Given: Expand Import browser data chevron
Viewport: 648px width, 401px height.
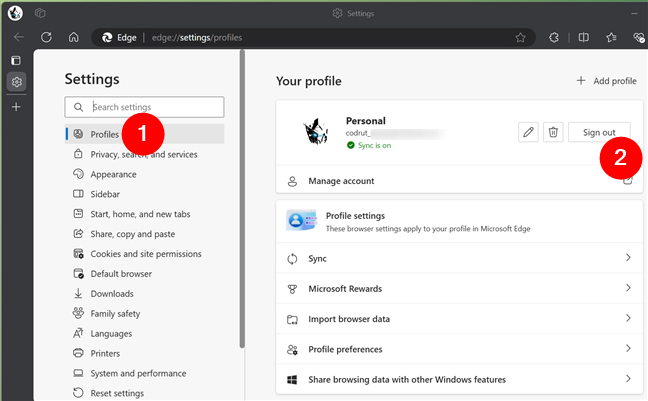Looking at the screenshot, I should [628, 318].
